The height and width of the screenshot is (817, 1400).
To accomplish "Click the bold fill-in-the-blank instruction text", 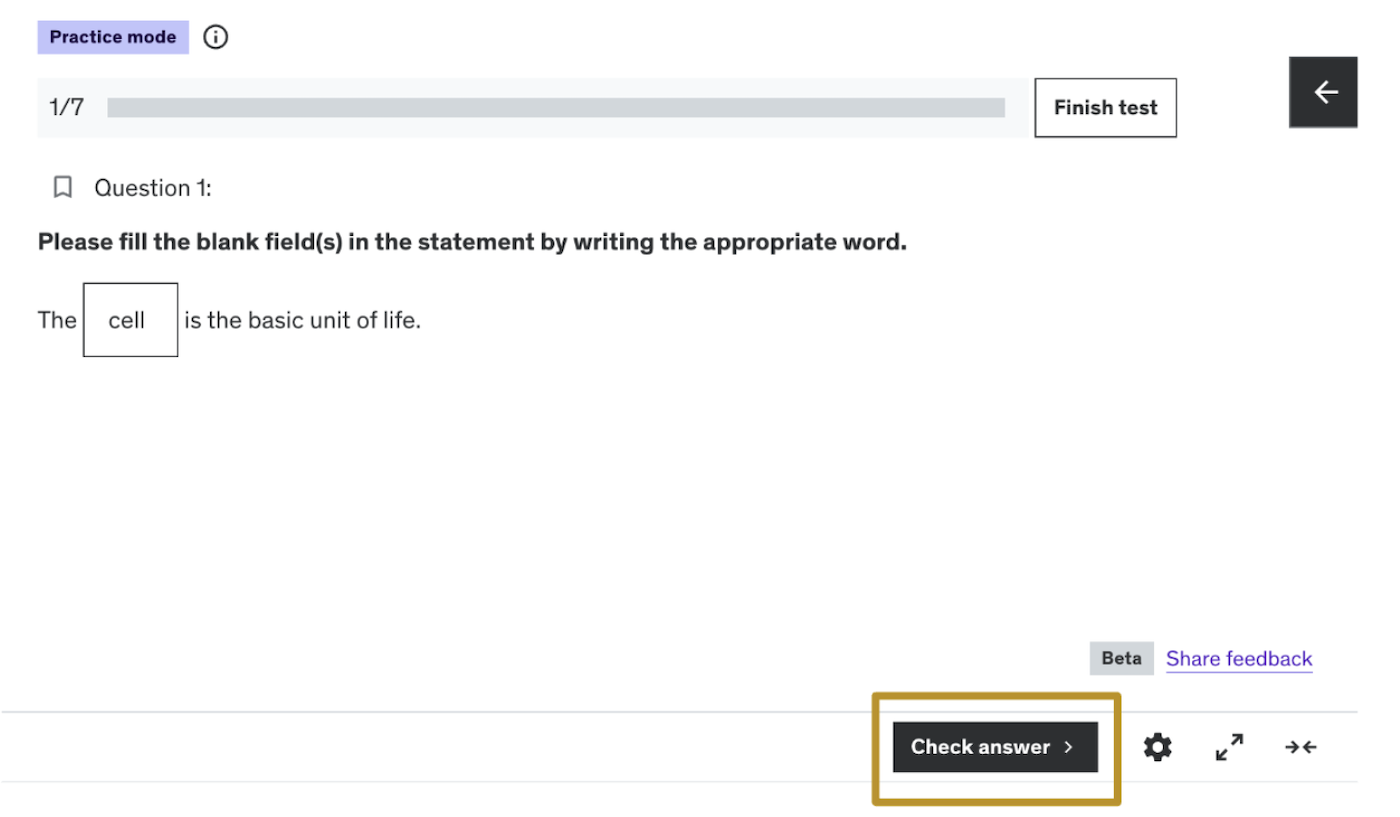I will coord(472,242).
